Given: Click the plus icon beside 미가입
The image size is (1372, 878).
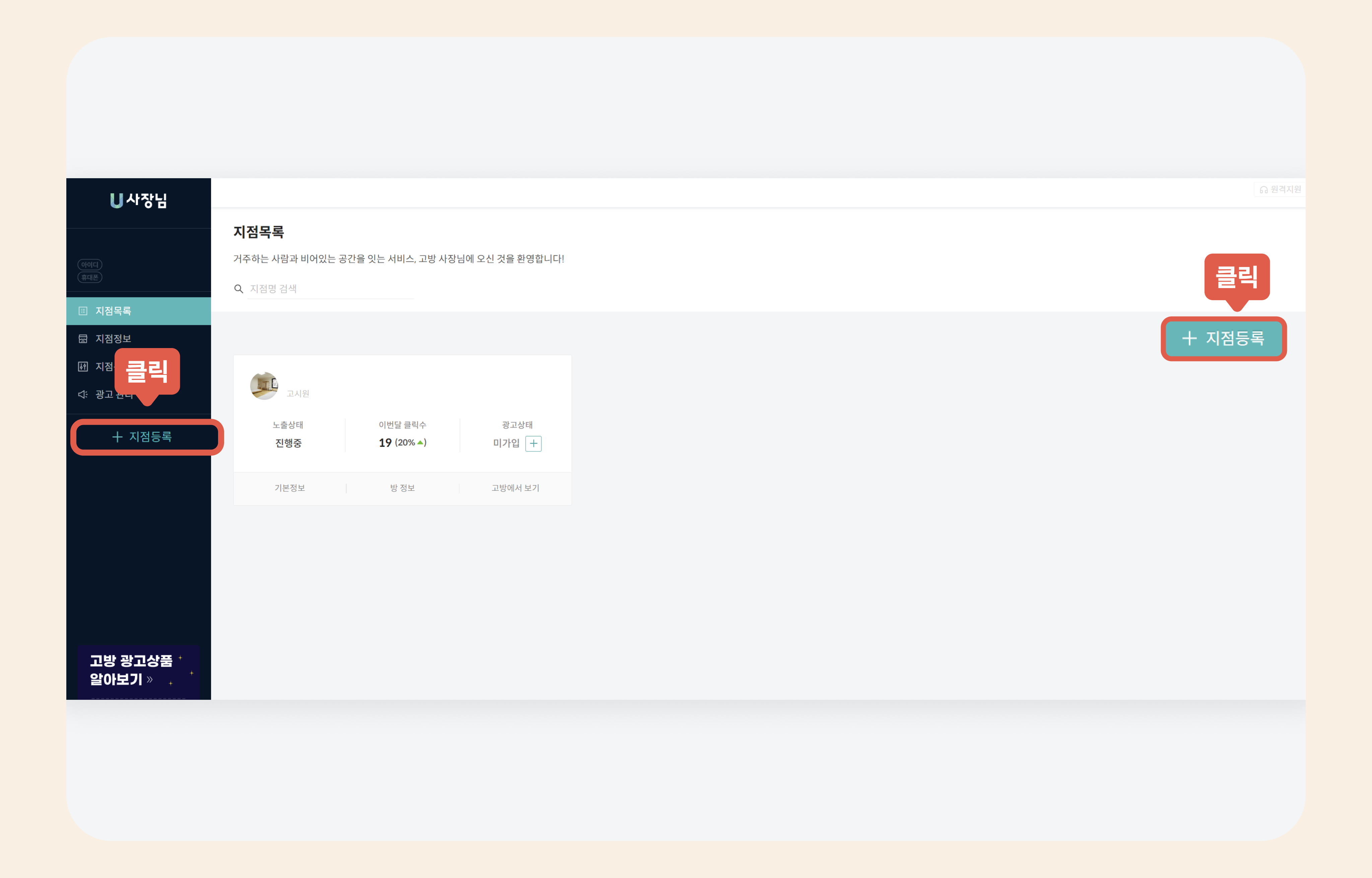Looking at the screenshot, I should pyautogui.click(x=533, y=444).
